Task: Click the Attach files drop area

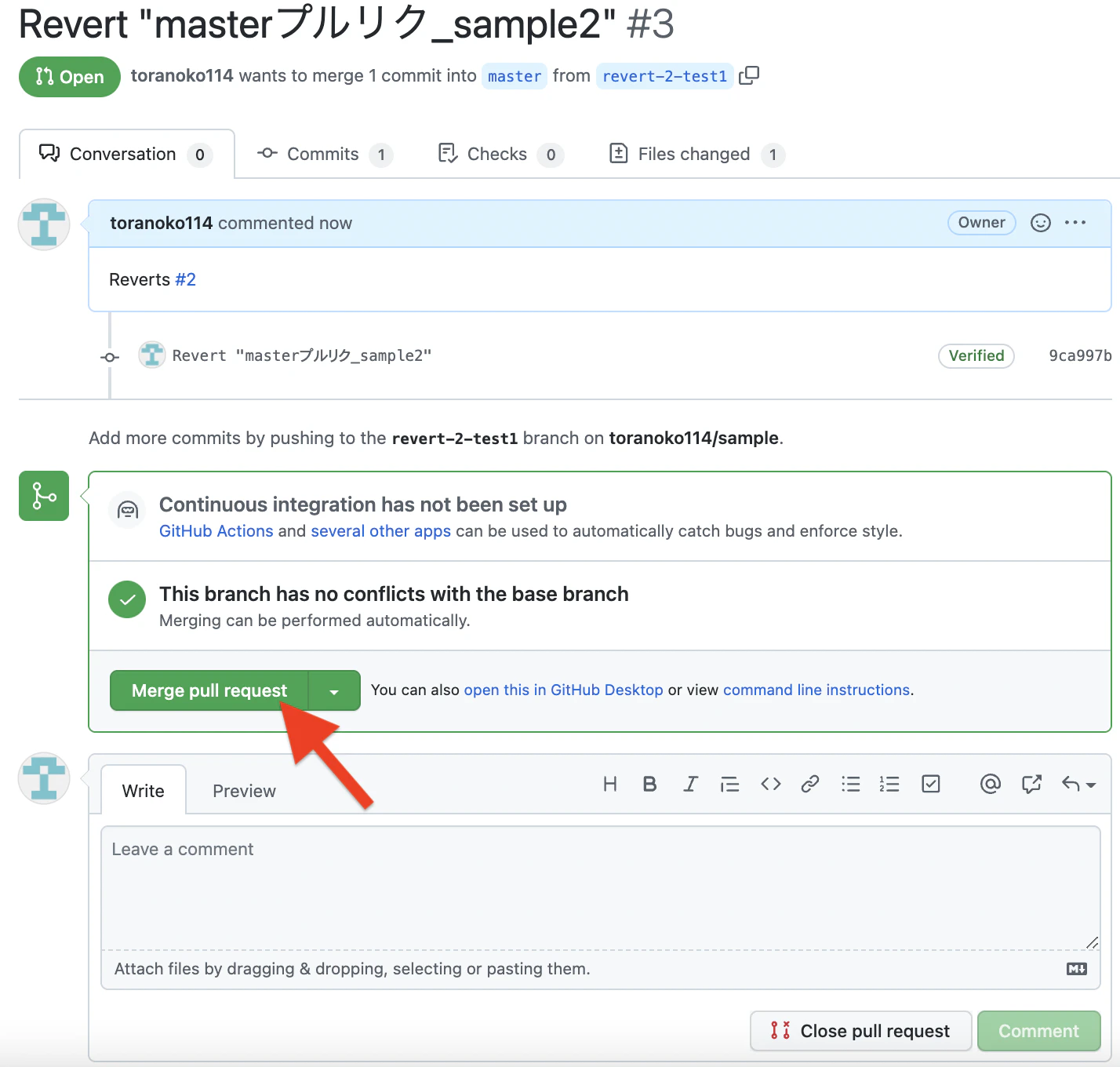Action: (x=601, y=969)
